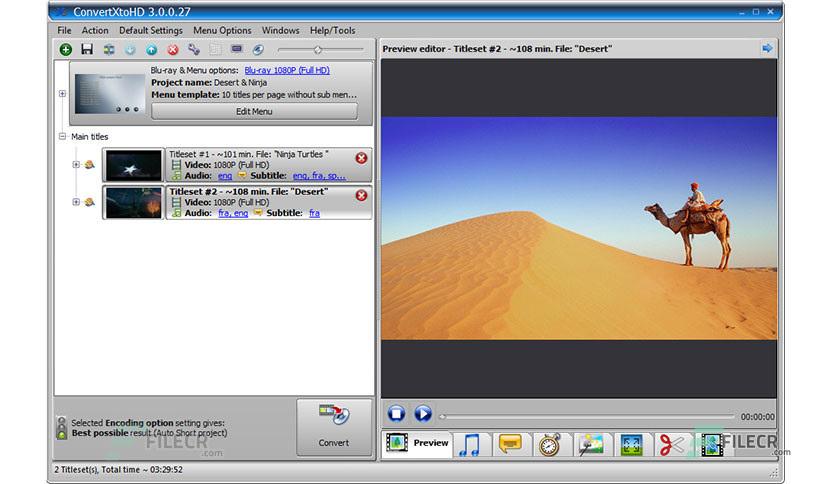Open the audio music note tab
Screen dimensions: 836x484
pyautogui.click(x=470, y=445)
